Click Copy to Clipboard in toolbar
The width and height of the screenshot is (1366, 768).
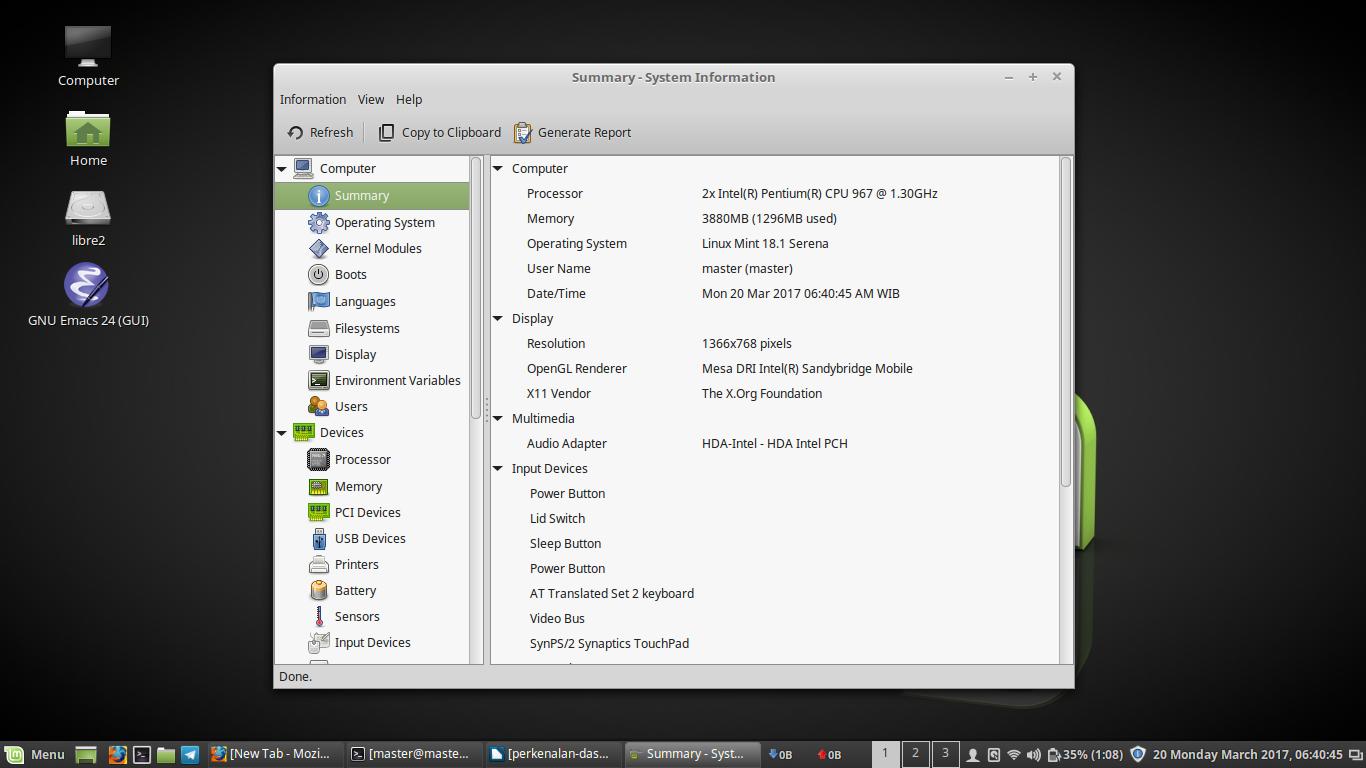click(x=440, y=132)
